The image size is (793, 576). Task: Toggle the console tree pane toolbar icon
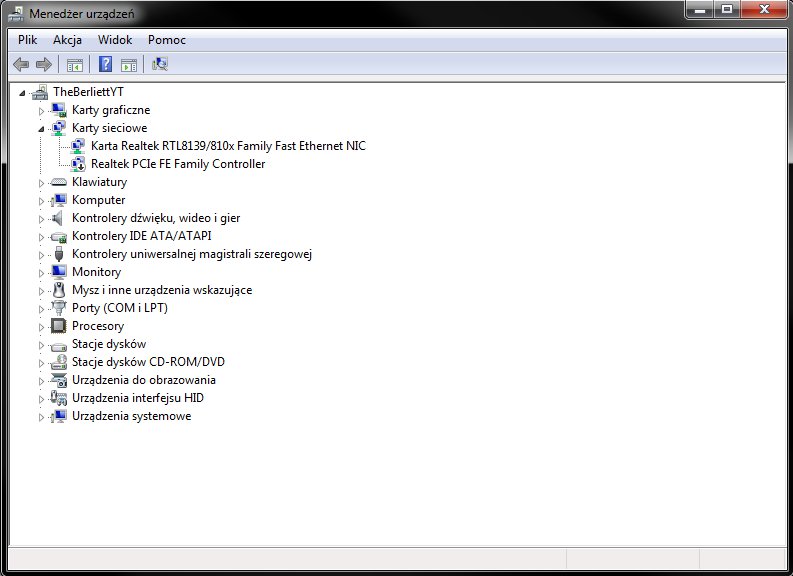point(75,65)
